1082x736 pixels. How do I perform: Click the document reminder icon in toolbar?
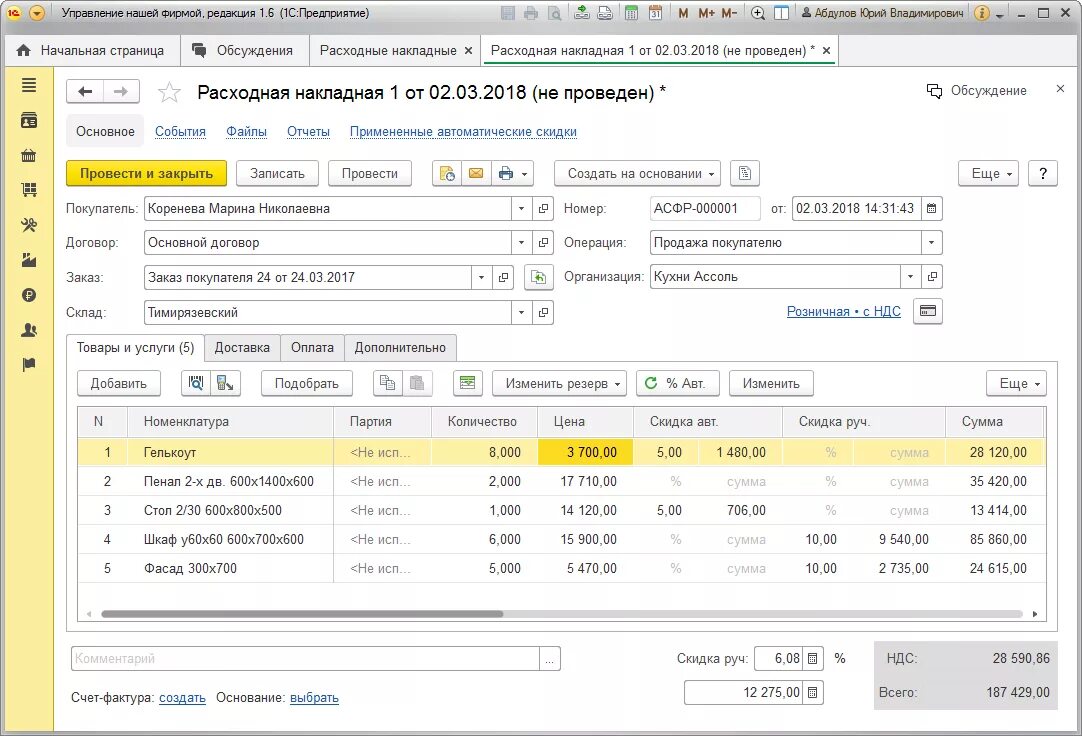(447, 174)
